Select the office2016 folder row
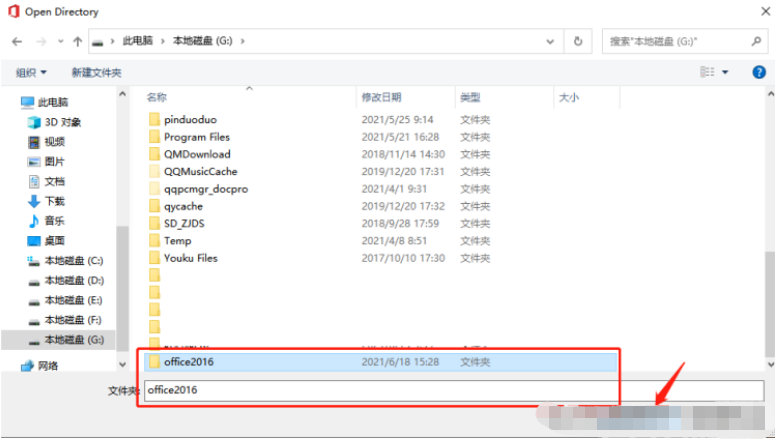The image size is (775, 447). 380,362
